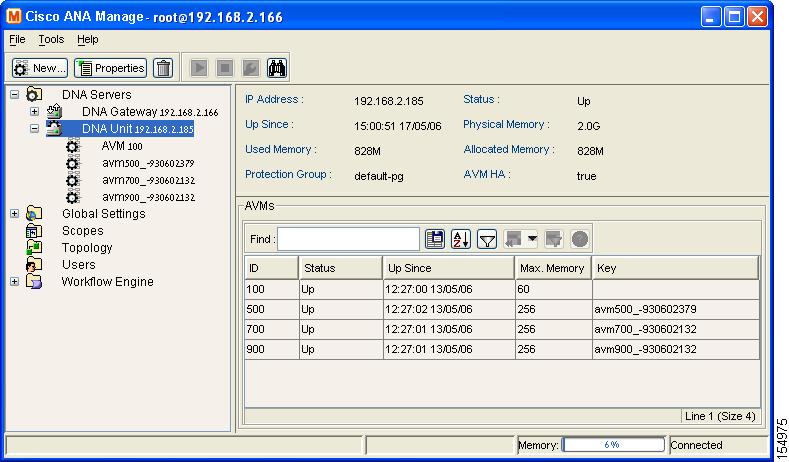Click the A-Z sort table icon

pos(461,239)
